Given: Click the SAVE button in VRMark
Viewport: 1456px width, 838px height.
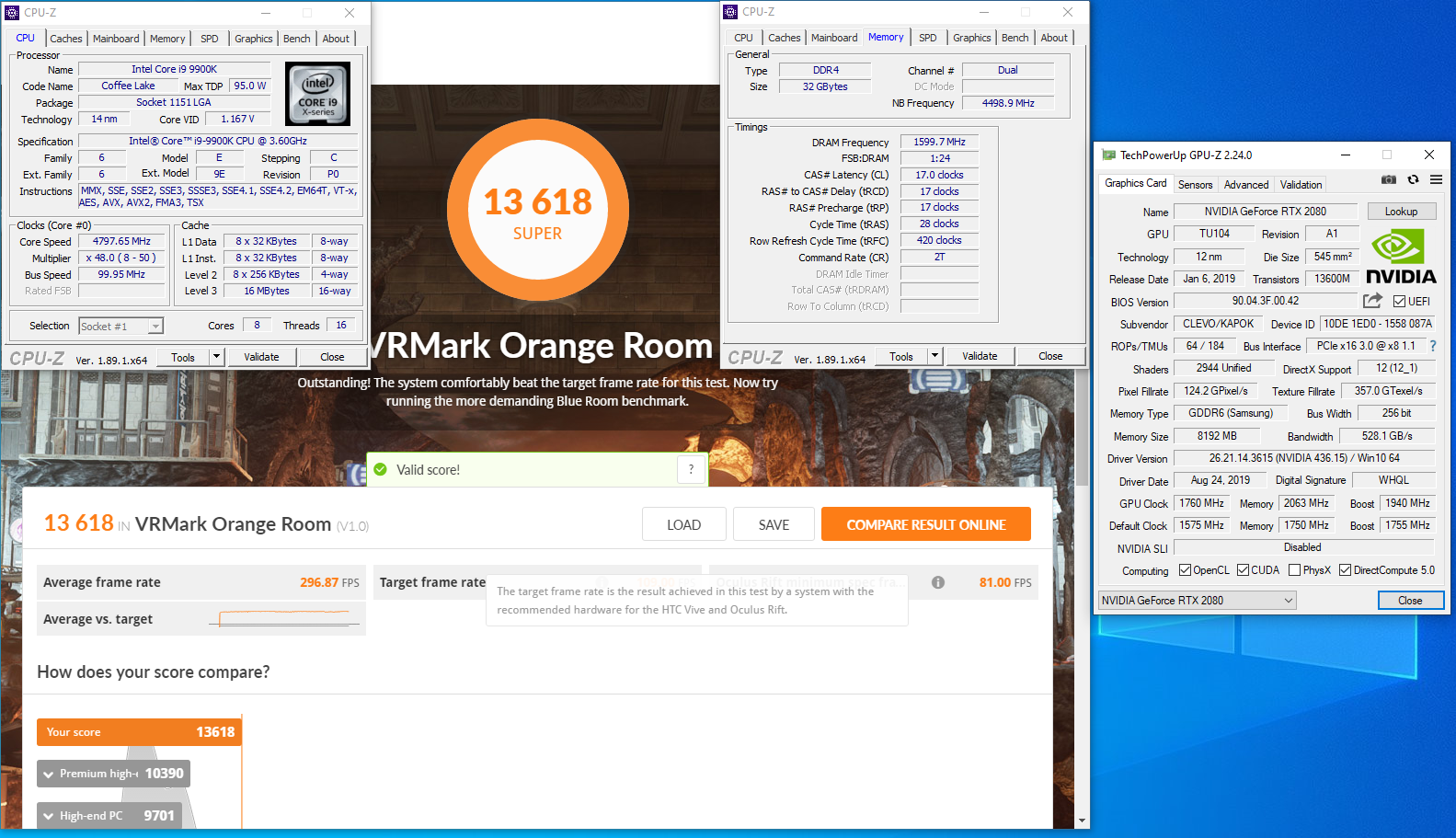Looking at the screenshot, I should (x=774, y=524).
